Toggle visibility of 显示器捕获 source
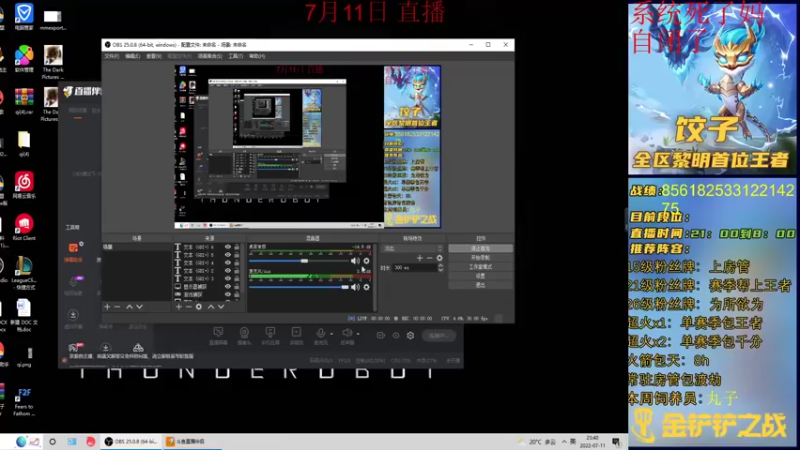Screen dimensions: 800x450 (228, 287)
